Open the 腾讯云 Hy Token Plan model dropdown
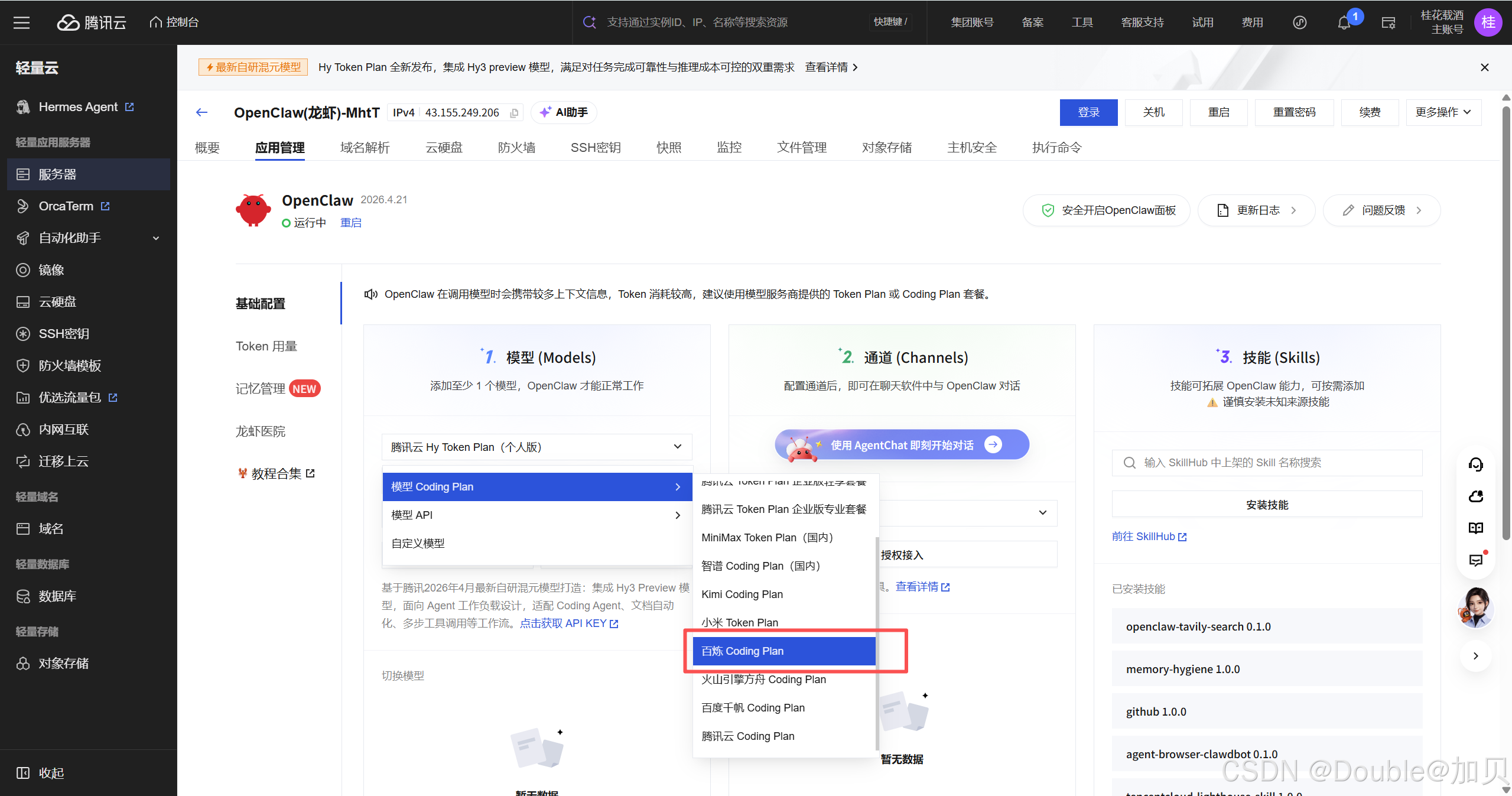This screenshot has height=796, width=1512. click(x=536, y=447)
